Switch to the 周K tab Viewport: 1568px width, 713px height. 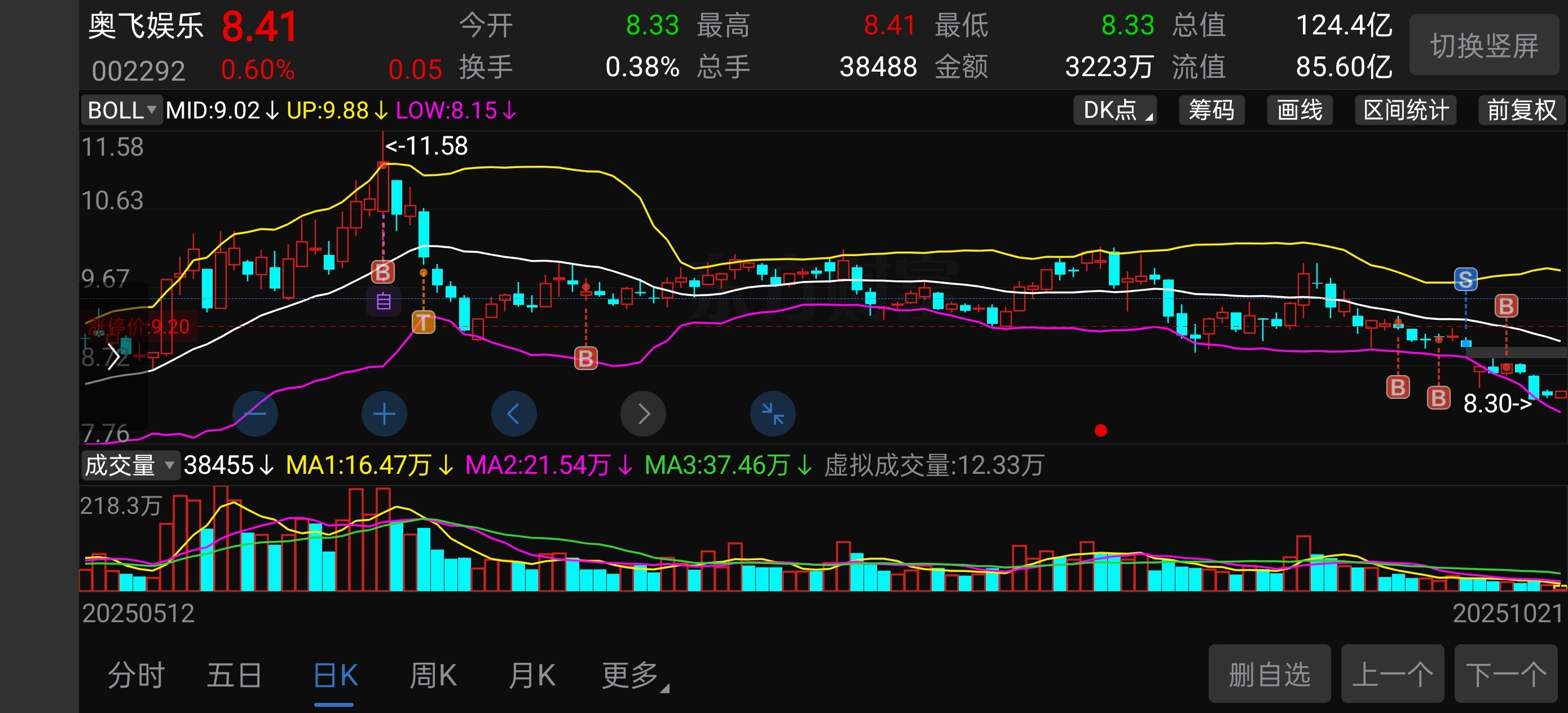(x=433, y=675)
